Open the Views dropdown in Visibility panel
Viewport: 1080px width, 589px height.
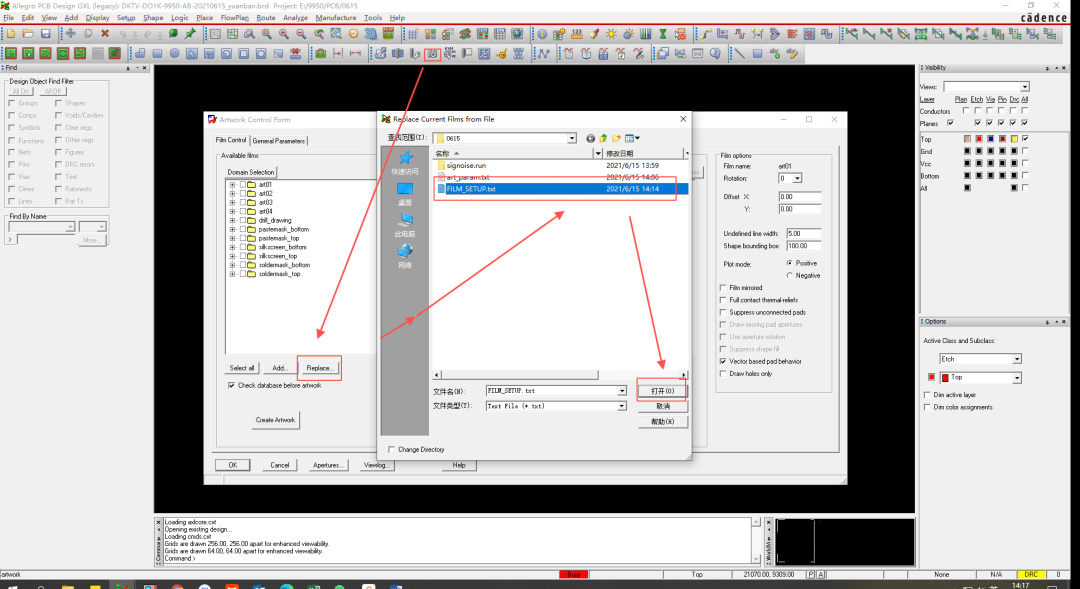1025,87
